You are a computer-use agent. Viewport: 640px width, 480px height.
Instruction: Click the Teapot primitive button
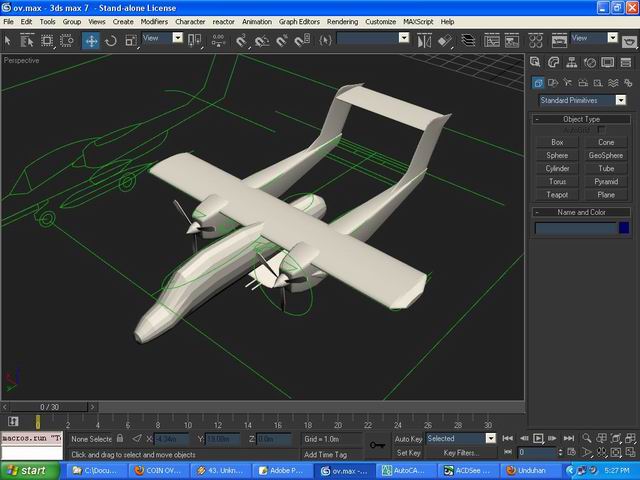(x=557, y=195)
